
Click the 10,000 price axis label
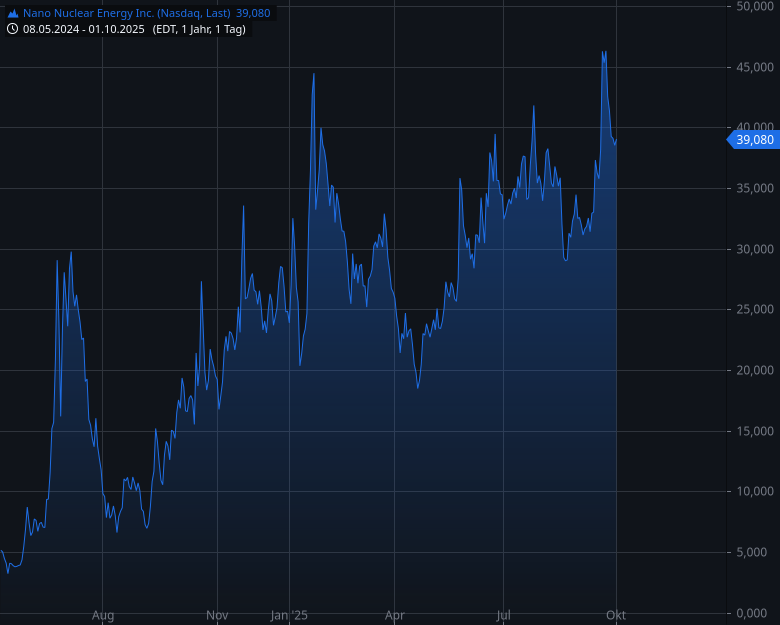754,492
